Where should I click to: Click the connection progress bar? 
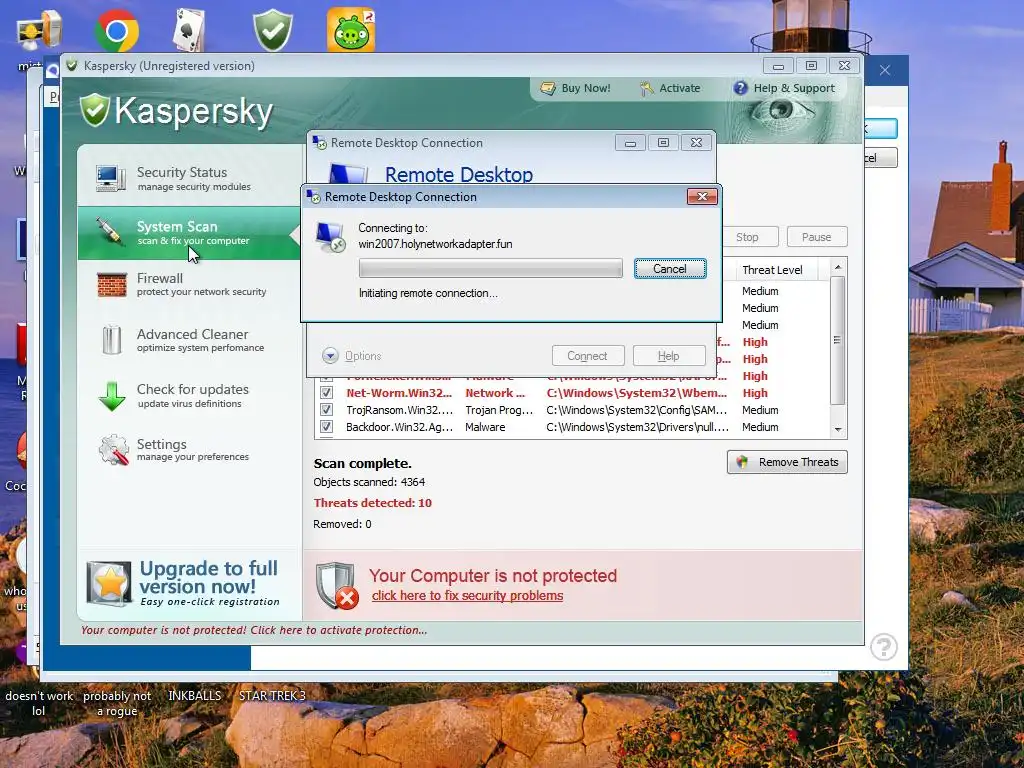490,268
